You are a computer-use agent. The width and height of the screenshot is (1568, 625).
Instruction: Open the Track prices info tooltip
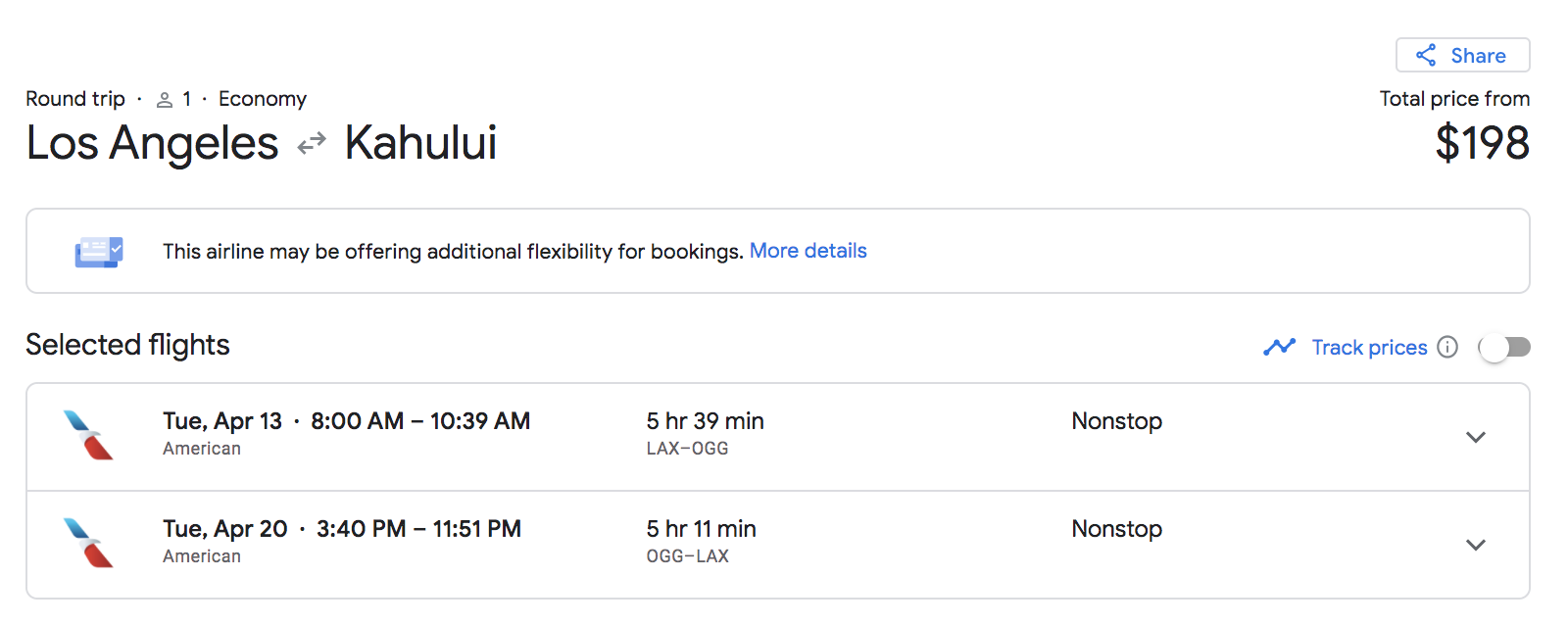1447,347
